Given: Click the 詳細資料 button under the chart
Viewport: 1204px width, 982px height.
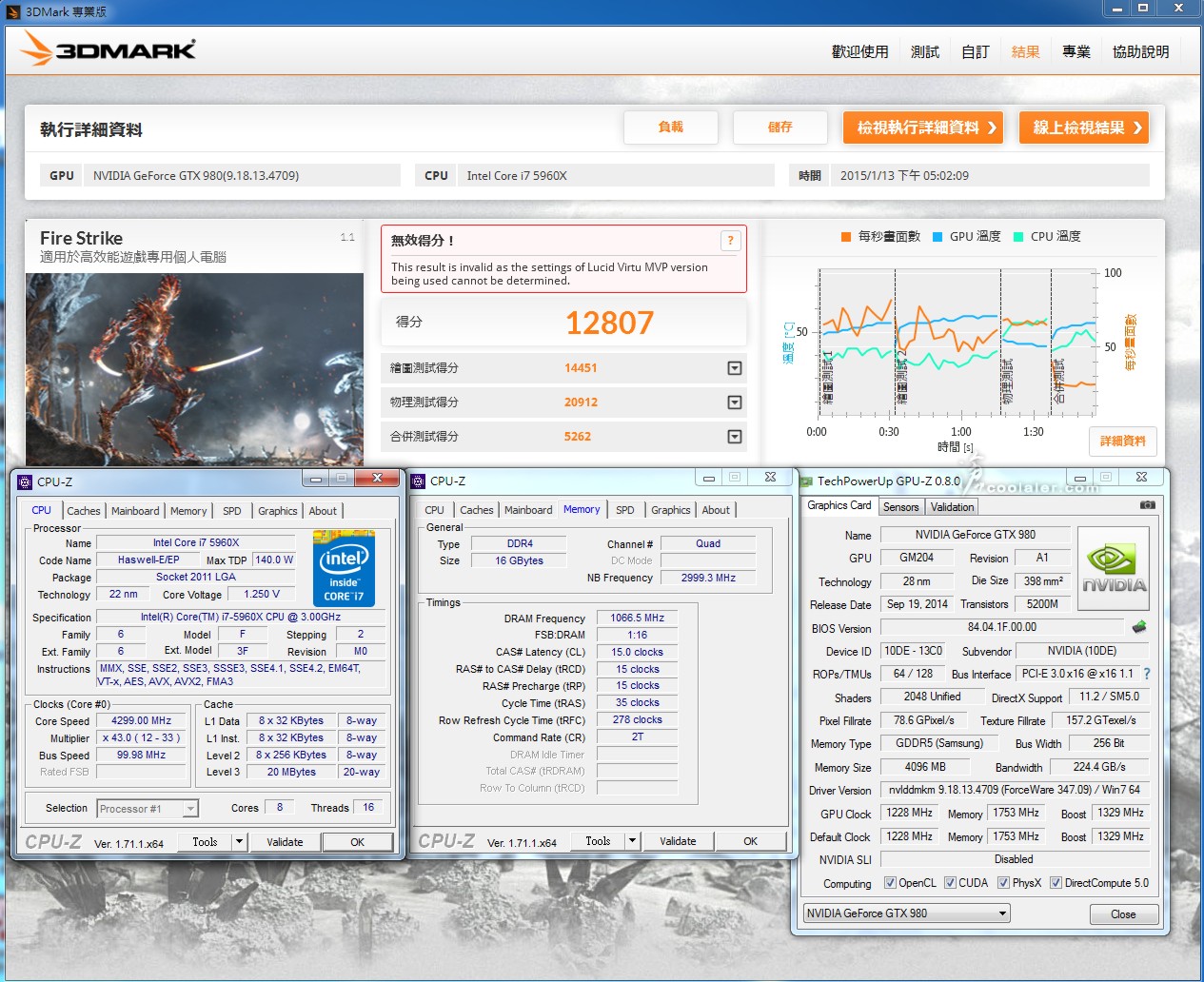Looking at the screenshot, I should coord(1123,442).
